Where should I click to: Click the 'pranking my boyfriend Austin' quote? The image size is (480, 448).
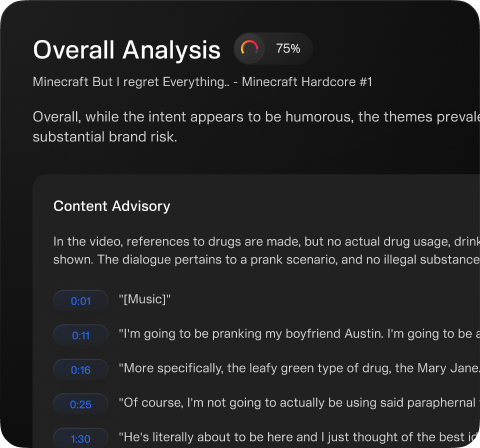click(299, 334)
